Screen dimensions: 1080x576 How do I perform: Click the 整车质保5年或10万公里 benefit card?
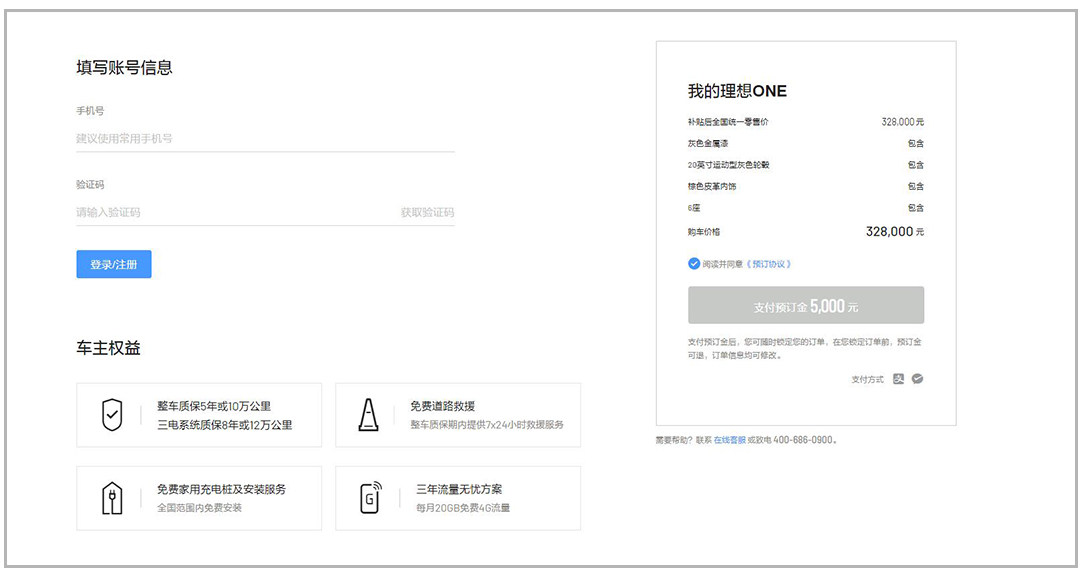point(199,415)
